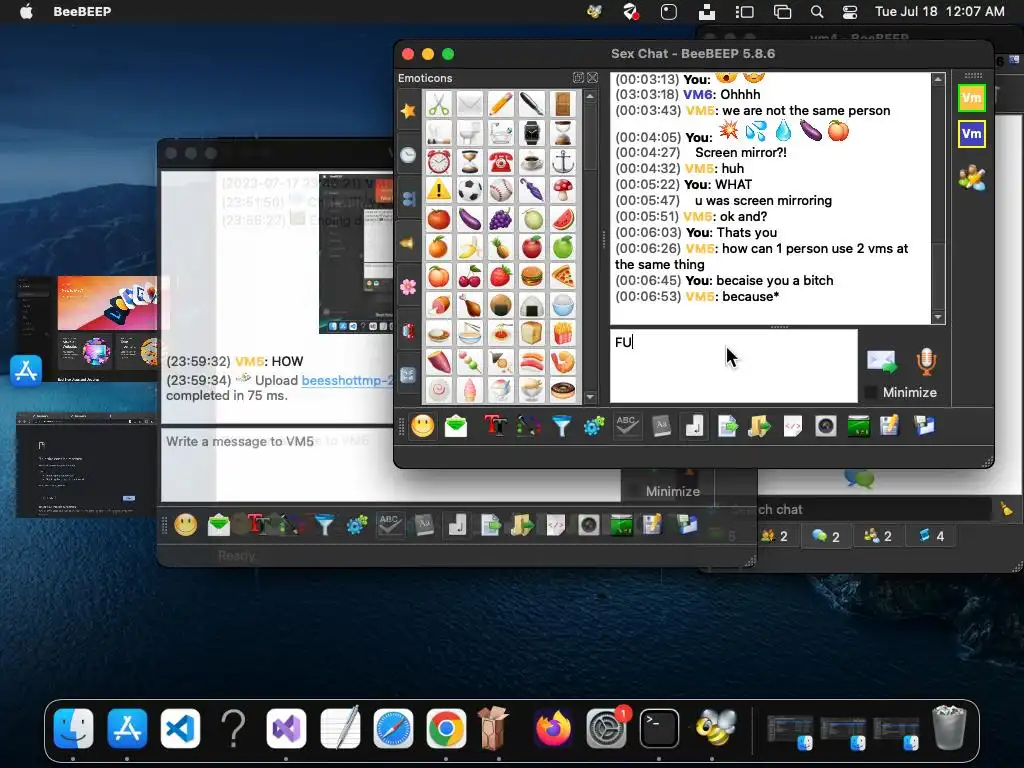Image resolution: width=1024 pixels, height=768 pixels.
Task: Choose the purple grapes emoticon
Action: (x=500, y=219)
